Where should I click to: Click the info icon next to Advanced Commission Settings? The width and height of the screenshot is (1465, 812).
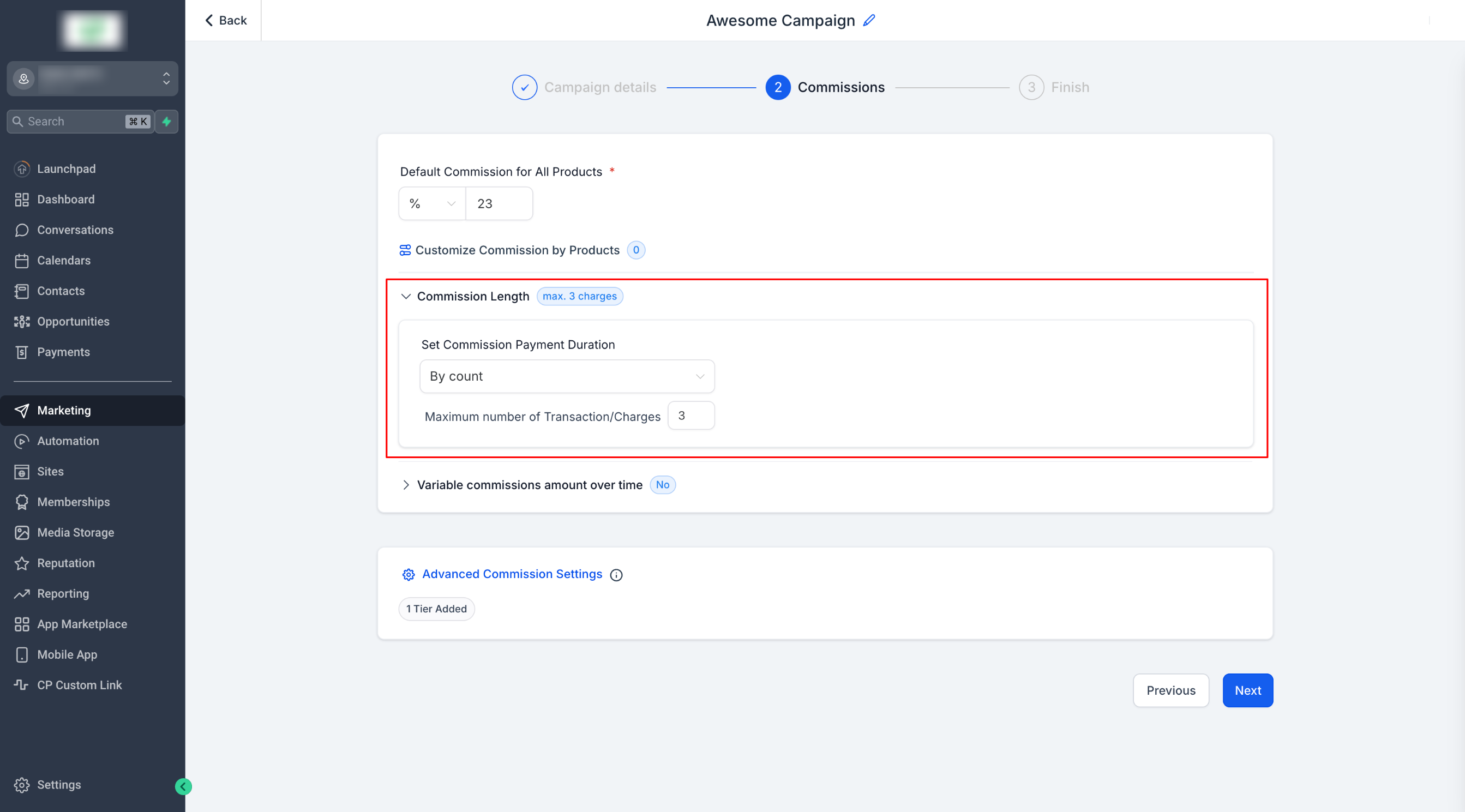[616, 574]
